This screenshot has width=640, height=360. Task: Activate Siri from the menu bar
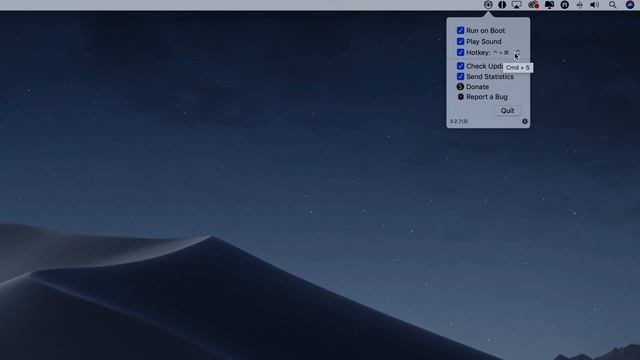coord(630,5)
